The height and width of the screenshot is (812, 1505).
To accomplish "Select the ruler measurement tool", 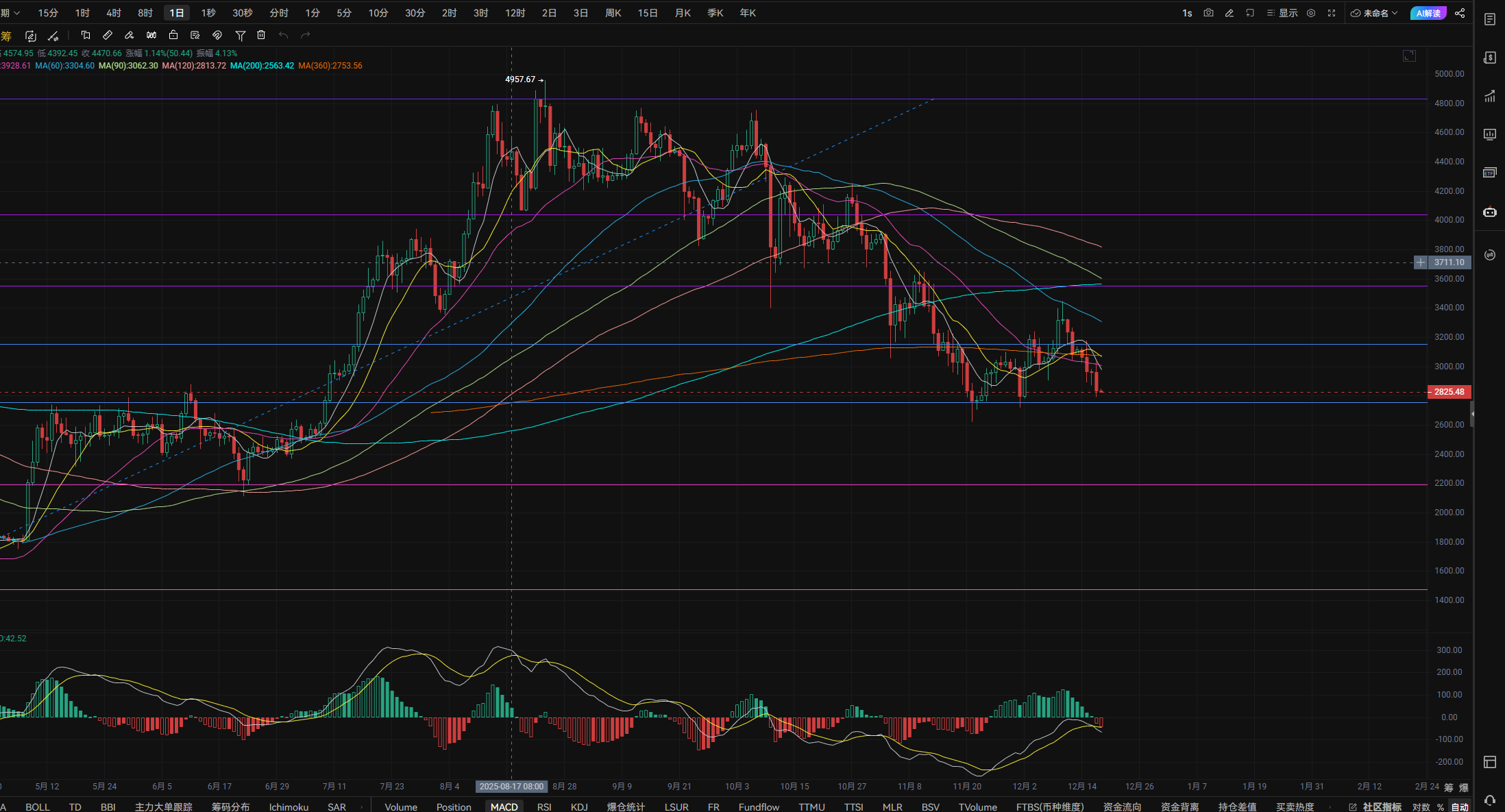I will pos(108,35).
